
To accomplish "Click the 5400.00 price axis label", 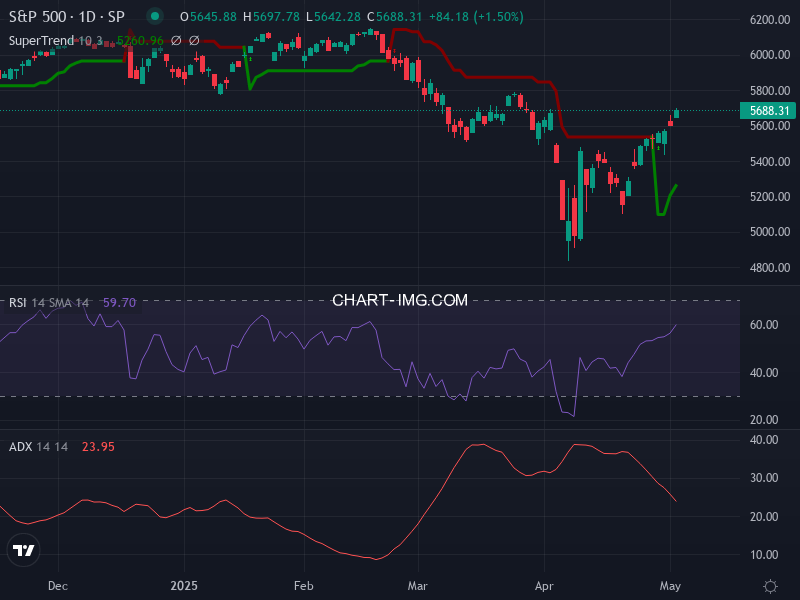I will (x=770, y=162).
